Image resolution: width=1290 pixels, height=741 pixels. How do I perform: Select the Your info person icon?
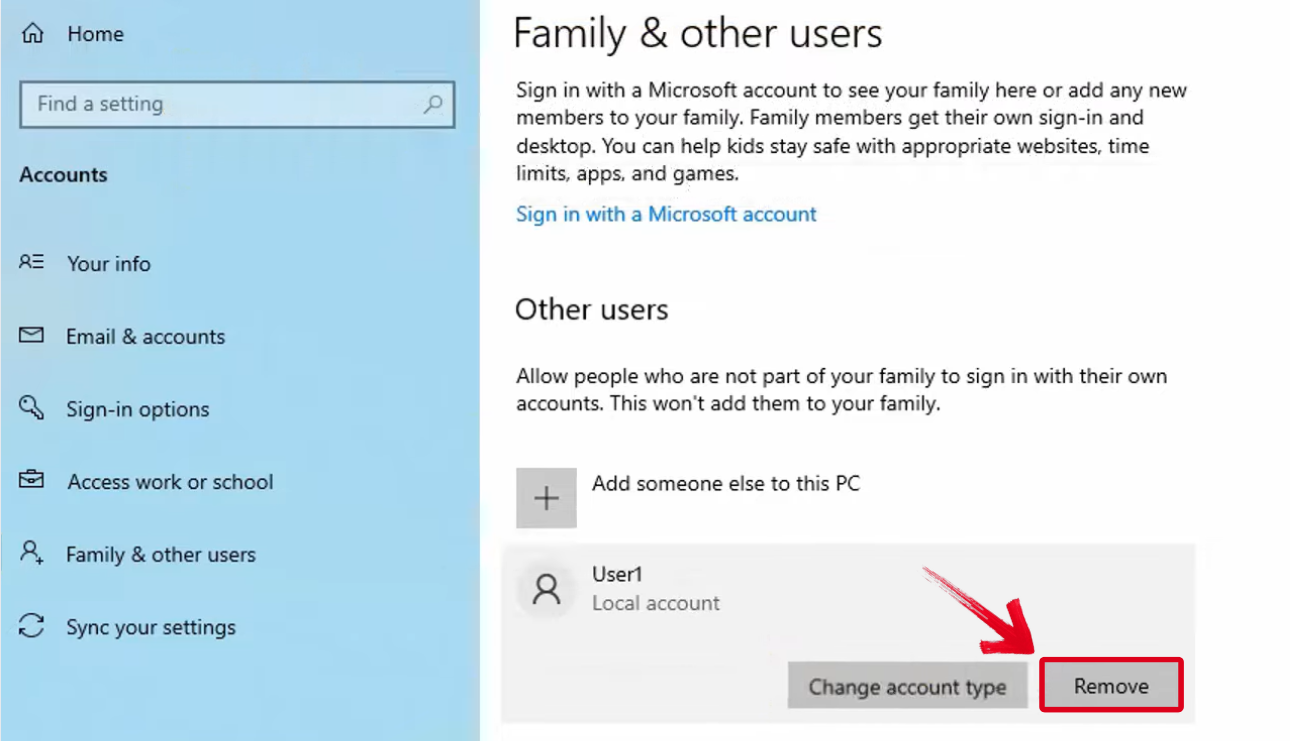[x=30, y=263]
